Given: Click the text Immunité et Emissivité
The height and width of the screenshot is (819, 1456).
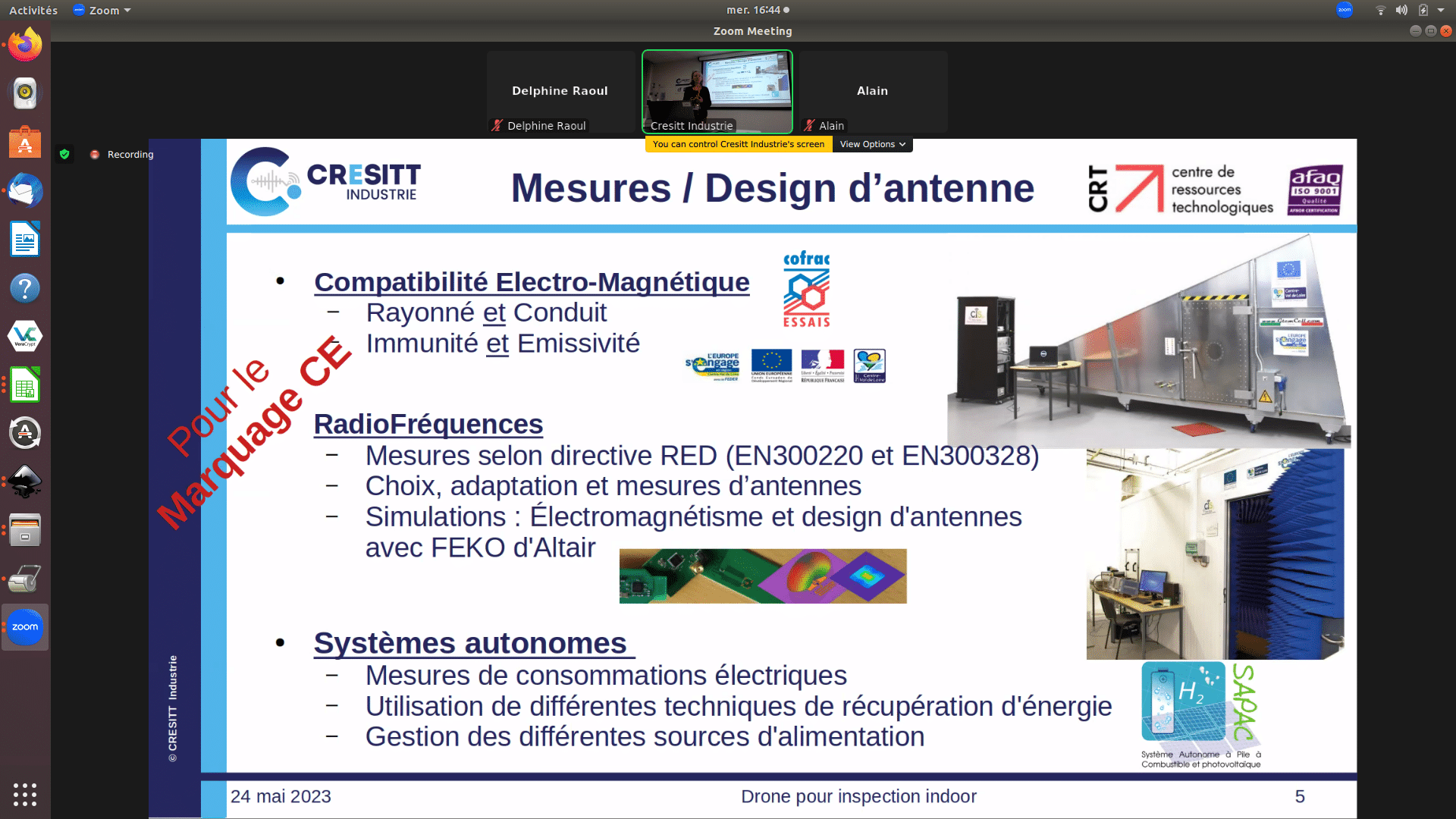Looking at the screenshot, I should coord(503,344).
